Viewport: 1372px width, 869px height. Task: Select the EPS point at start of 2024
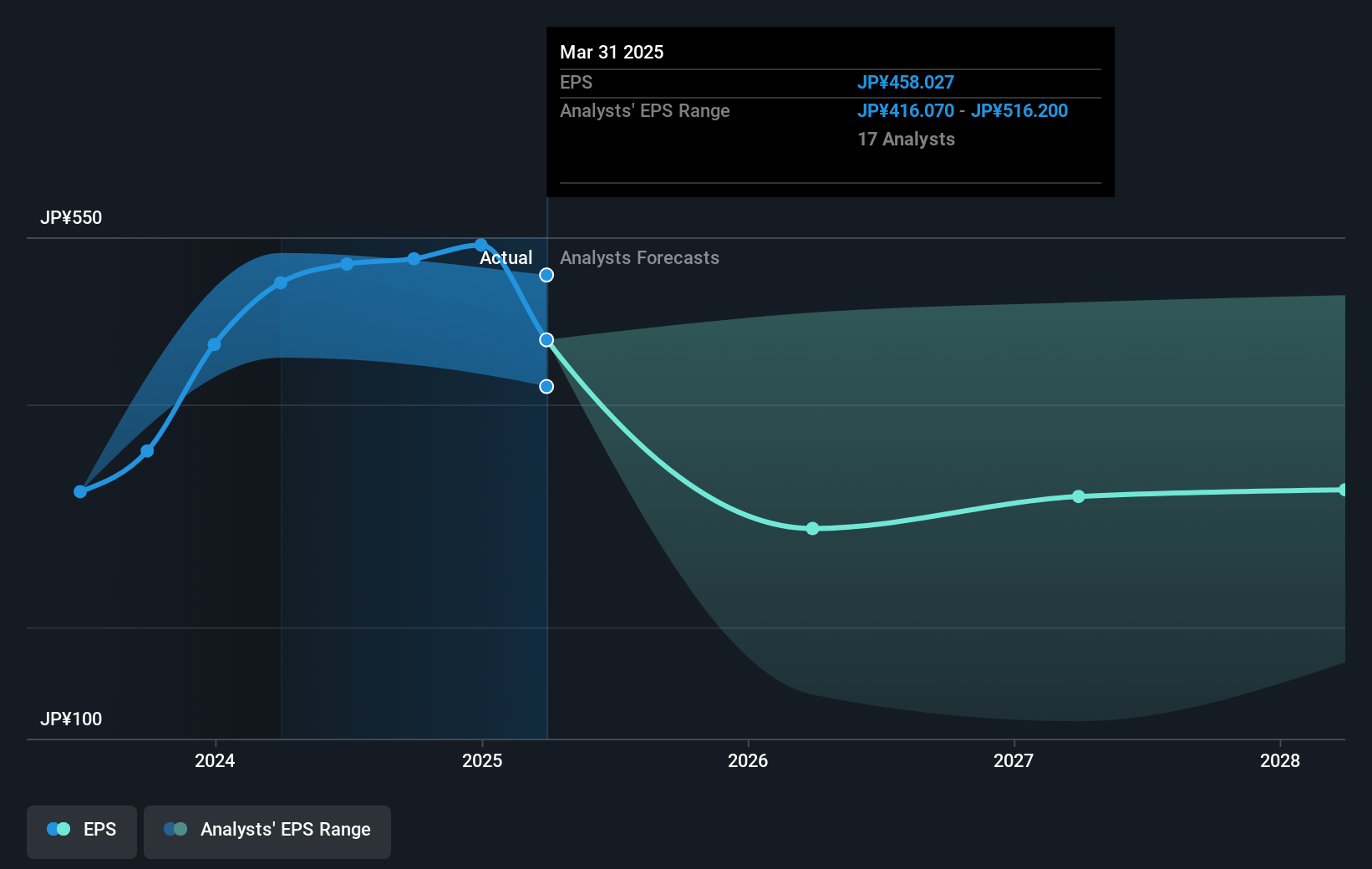214,344
